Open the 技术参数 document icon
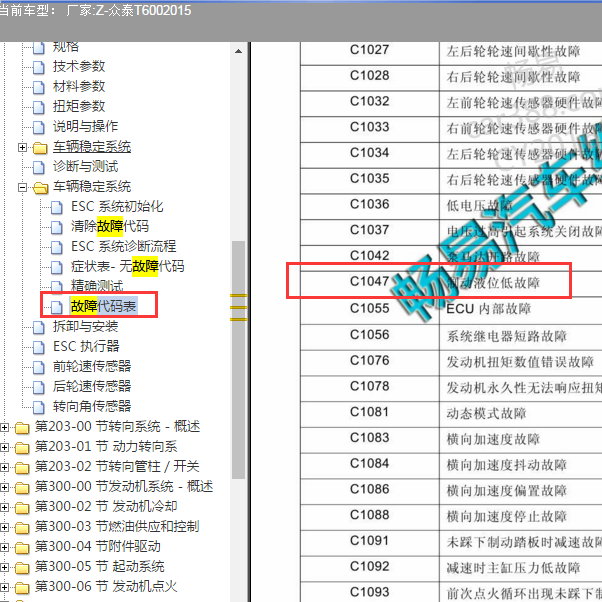Screen dimensions: 602x602 coord(38,67)
